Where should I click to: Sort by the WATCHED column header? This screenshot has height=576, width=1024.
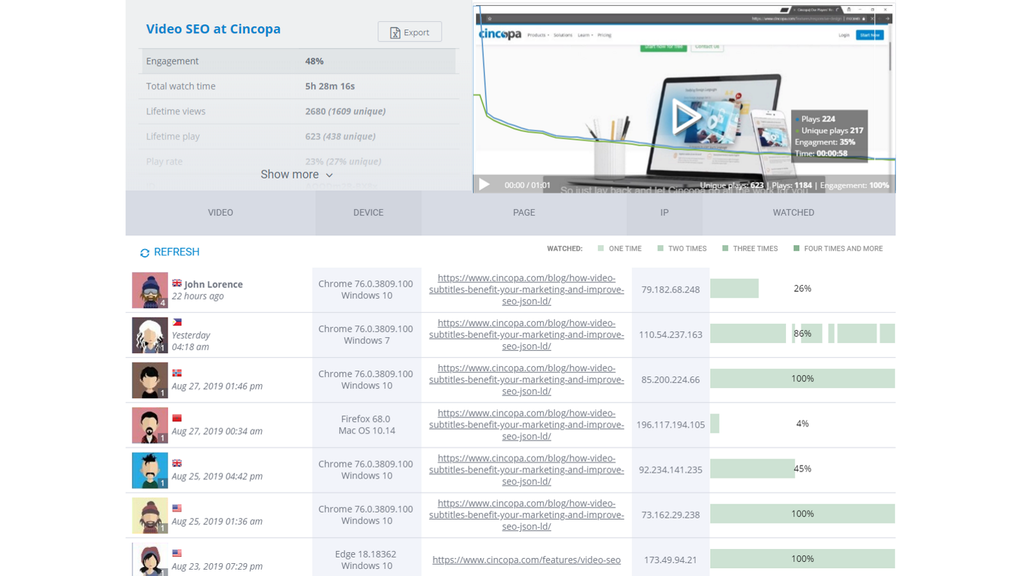click(793, 212)
